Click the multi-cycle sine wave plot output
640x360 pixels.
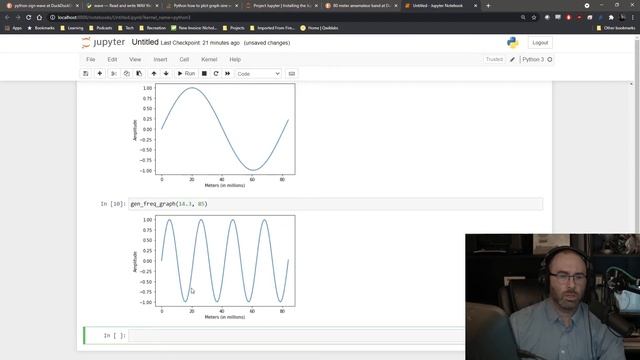coord(214,267)
